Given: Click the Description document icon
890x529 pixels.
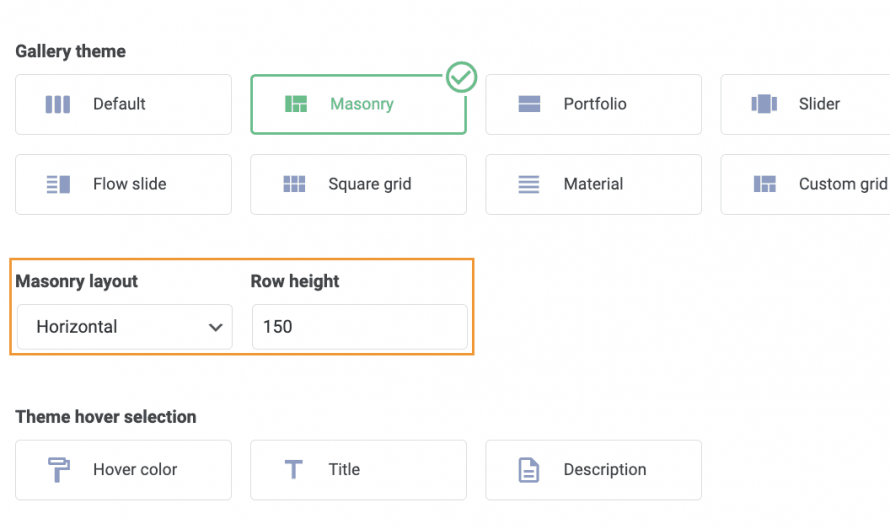Looking at the screenshot, I should point(529,470).
